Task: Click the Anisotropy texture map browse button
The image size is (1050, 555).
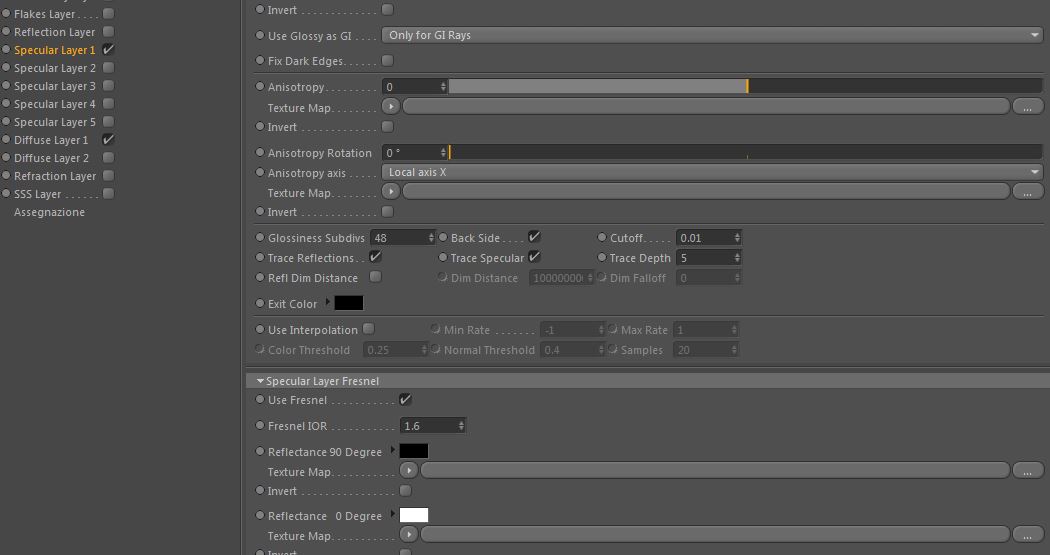Action: pos(1027,106)
